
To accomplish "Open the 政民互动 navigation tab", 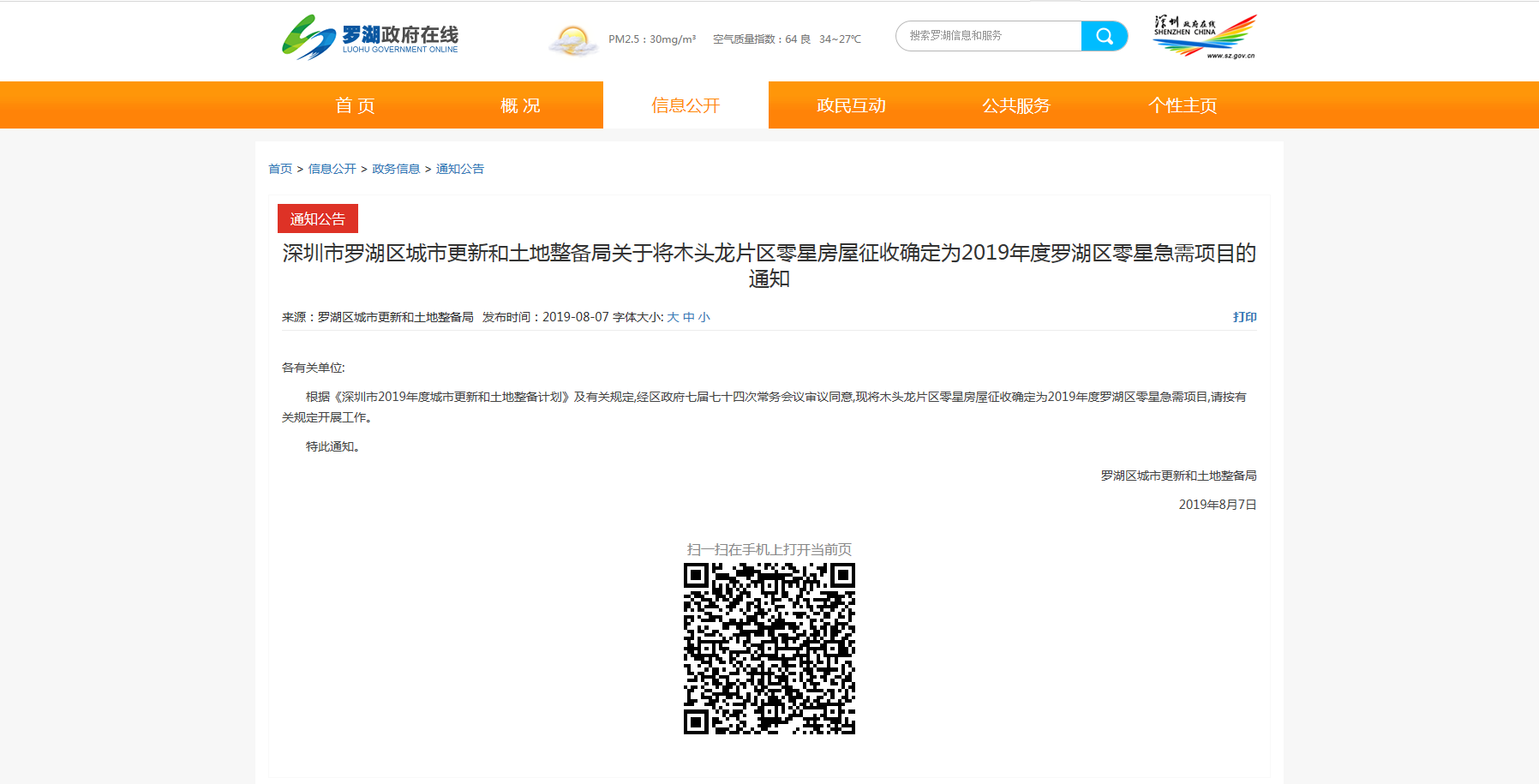I will pos(851,105).
